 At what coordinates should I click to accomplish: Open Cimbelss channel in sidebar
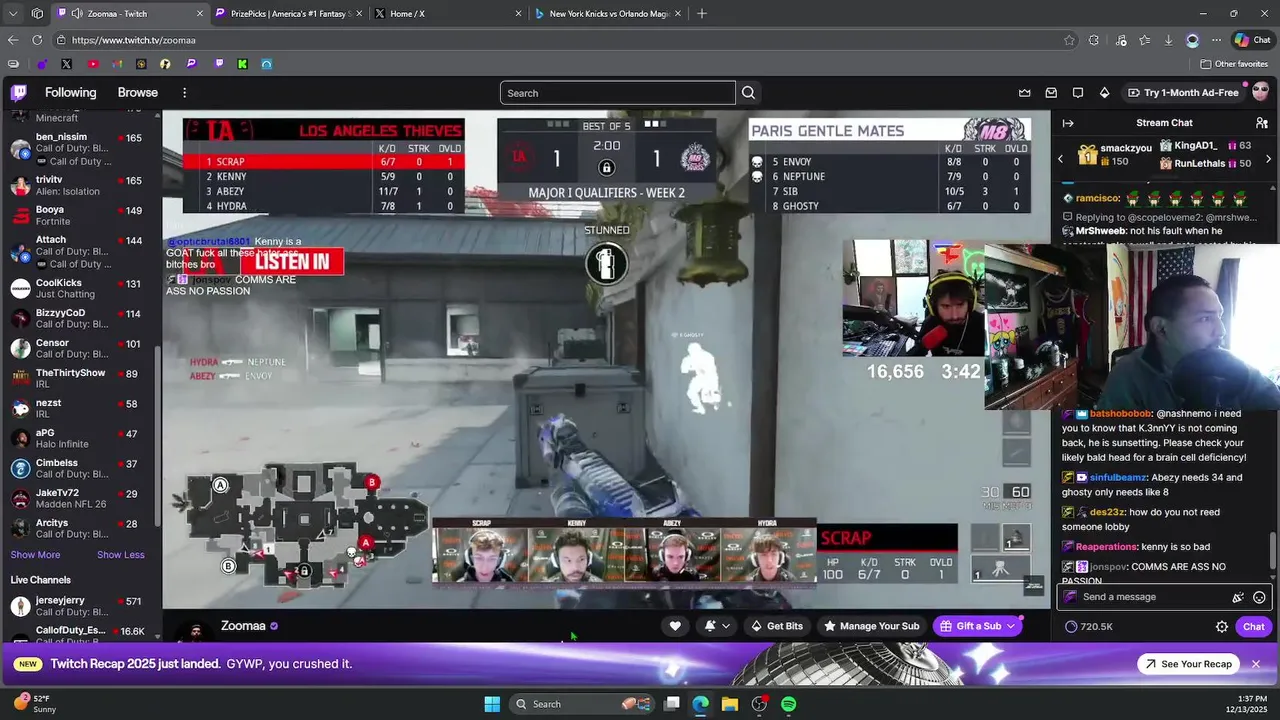click(80, 468)
